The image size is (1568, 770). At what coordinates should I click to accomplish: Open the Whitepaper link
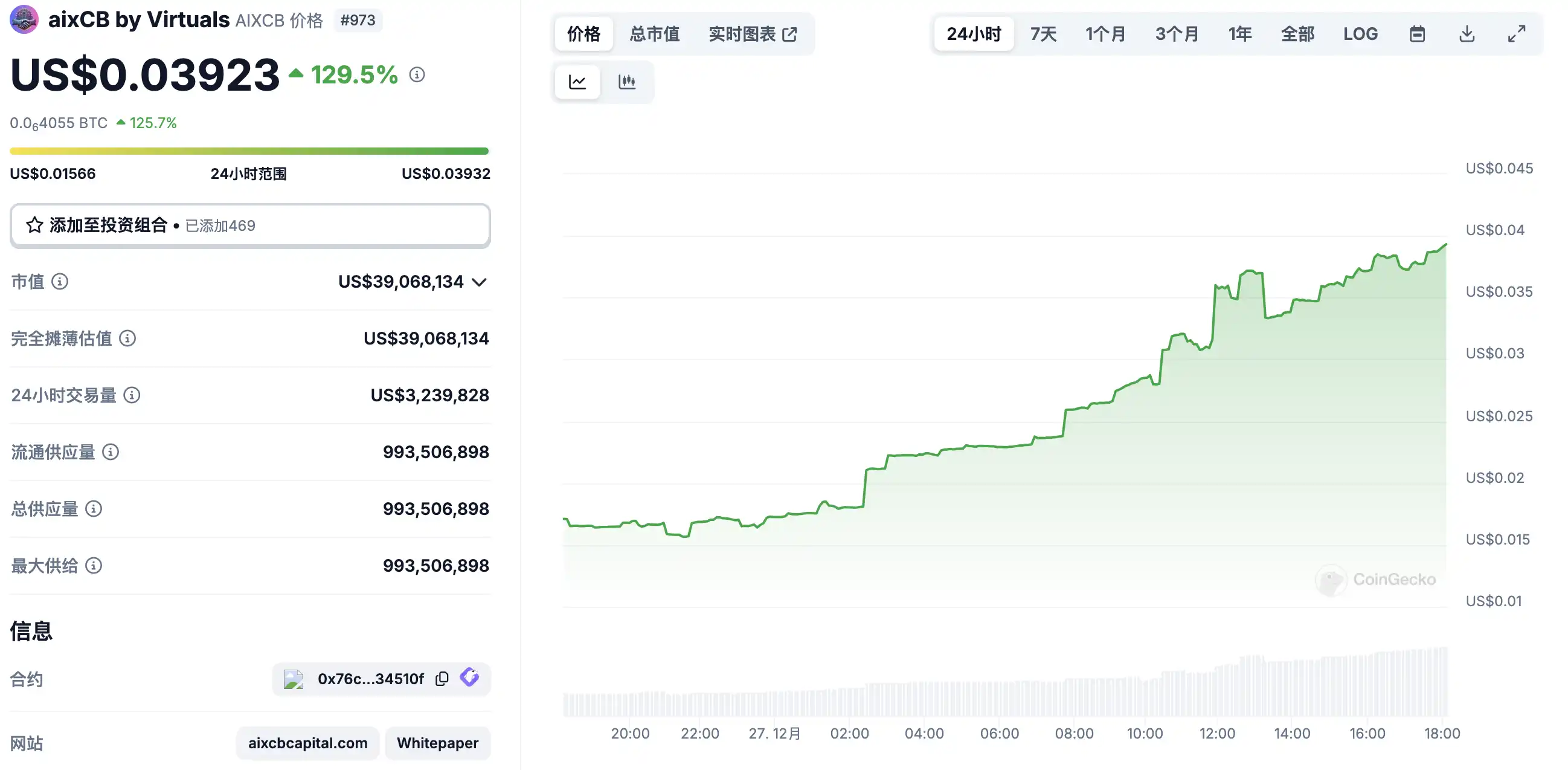[438, 743]
